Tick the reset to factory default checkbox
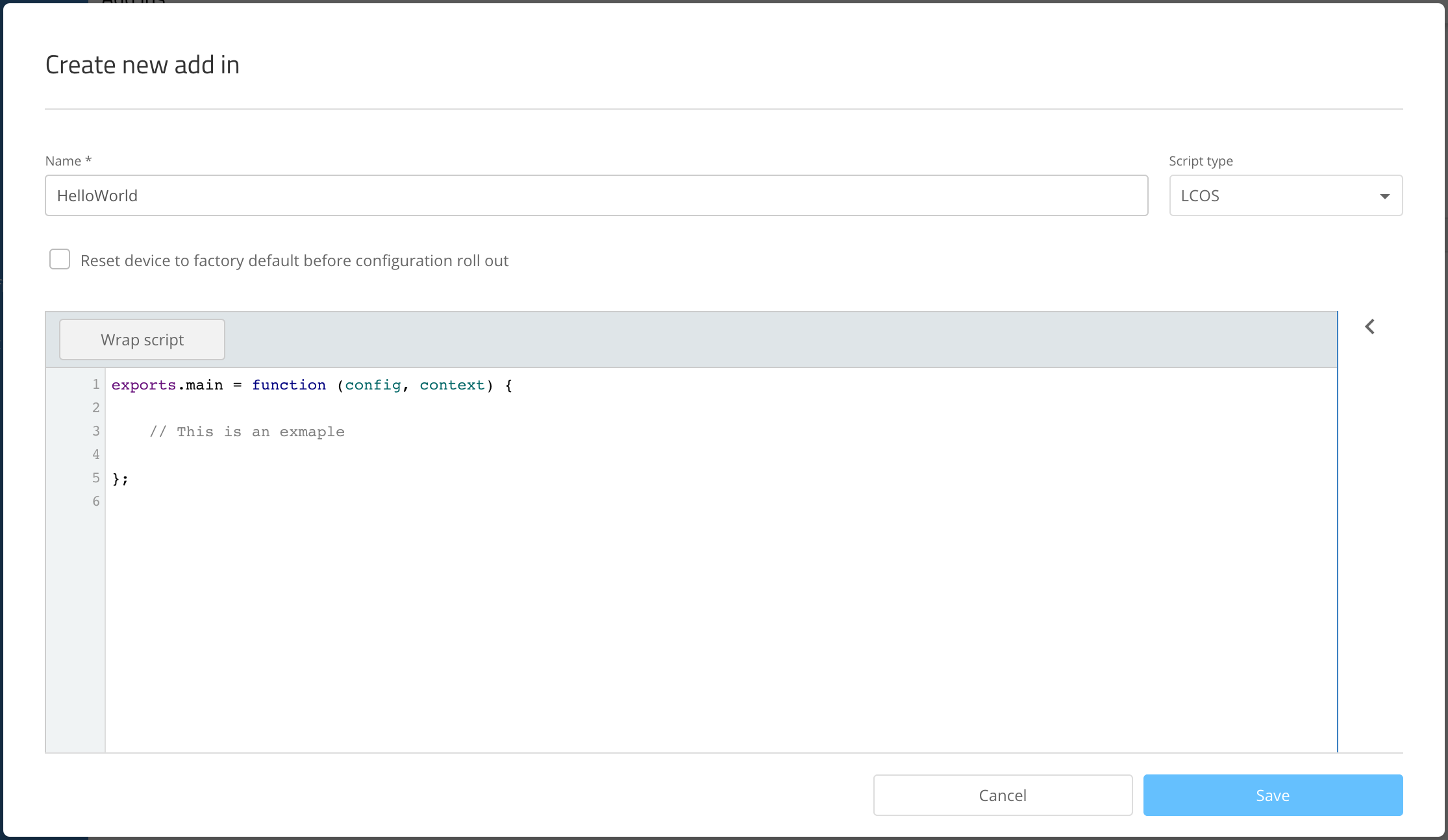Screen dimensions: 1448x840 coord(60,260)
